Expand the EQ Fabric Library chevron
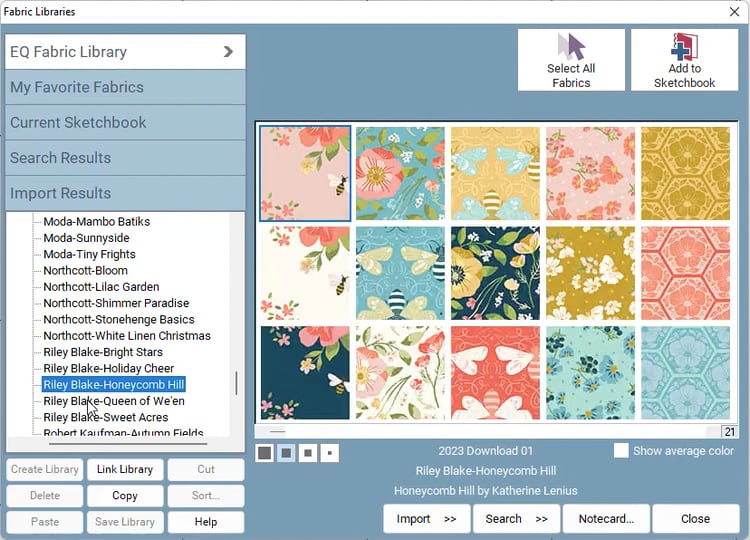Viewport: 750px width, 540px height. 229,52
